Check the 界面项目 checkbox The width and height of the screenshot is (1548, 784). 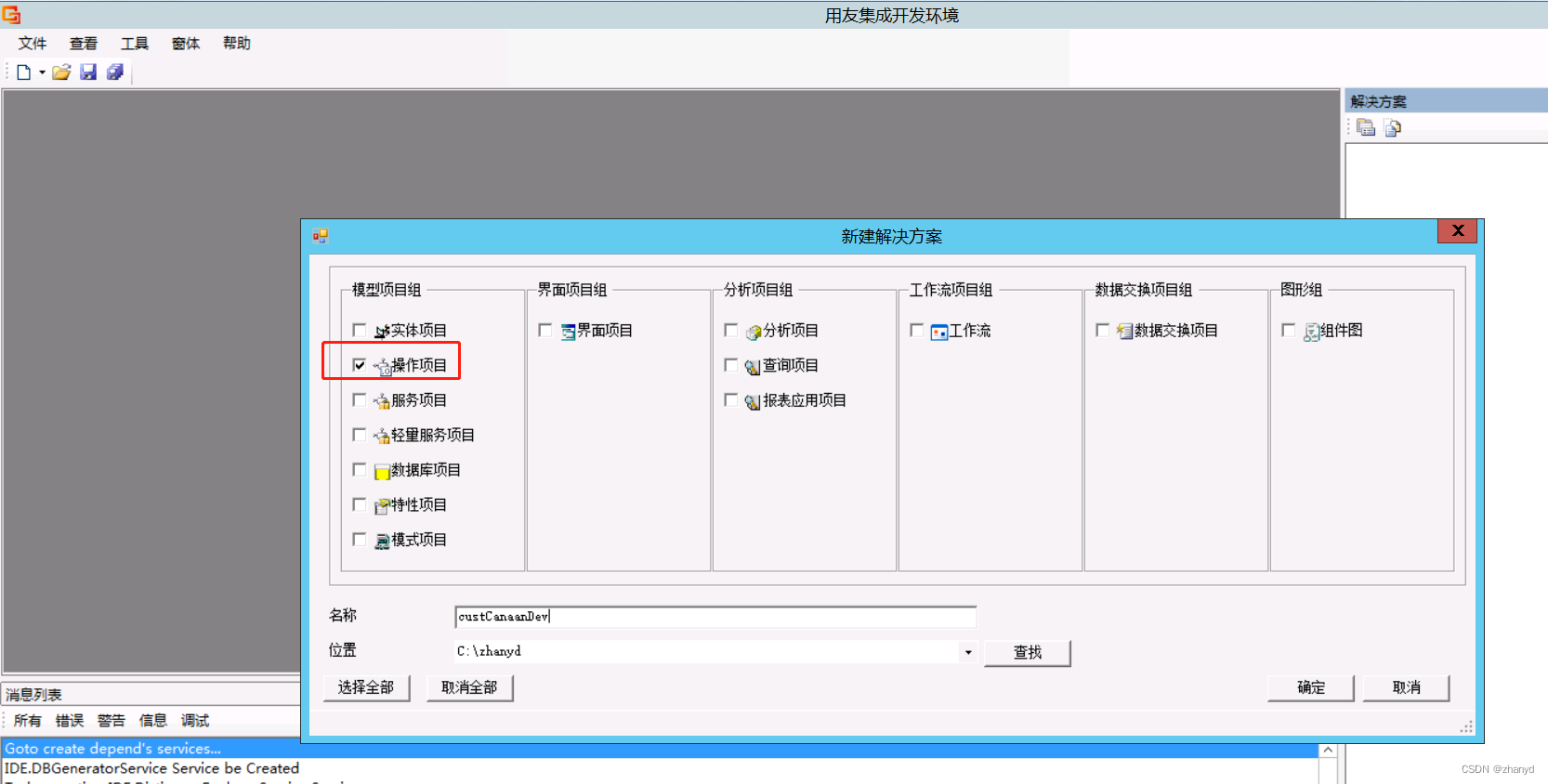coord(545,330)
